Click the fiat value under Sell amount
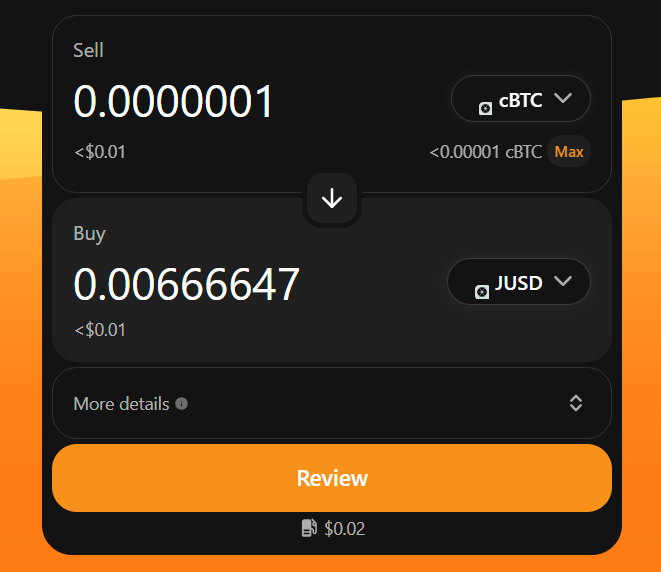This screenshot has height=572, width=661. coord(99,152)
